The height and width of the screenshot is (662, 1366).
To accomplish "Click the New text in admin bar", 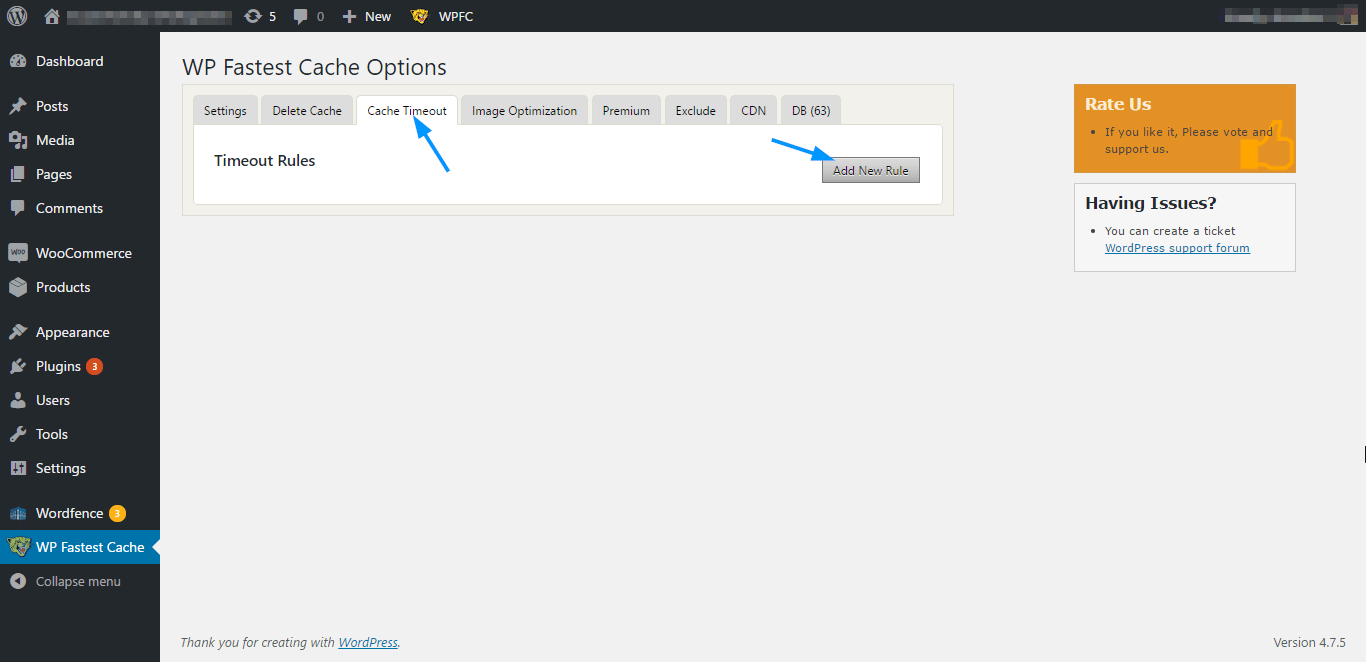I will [x=378, y=16].
